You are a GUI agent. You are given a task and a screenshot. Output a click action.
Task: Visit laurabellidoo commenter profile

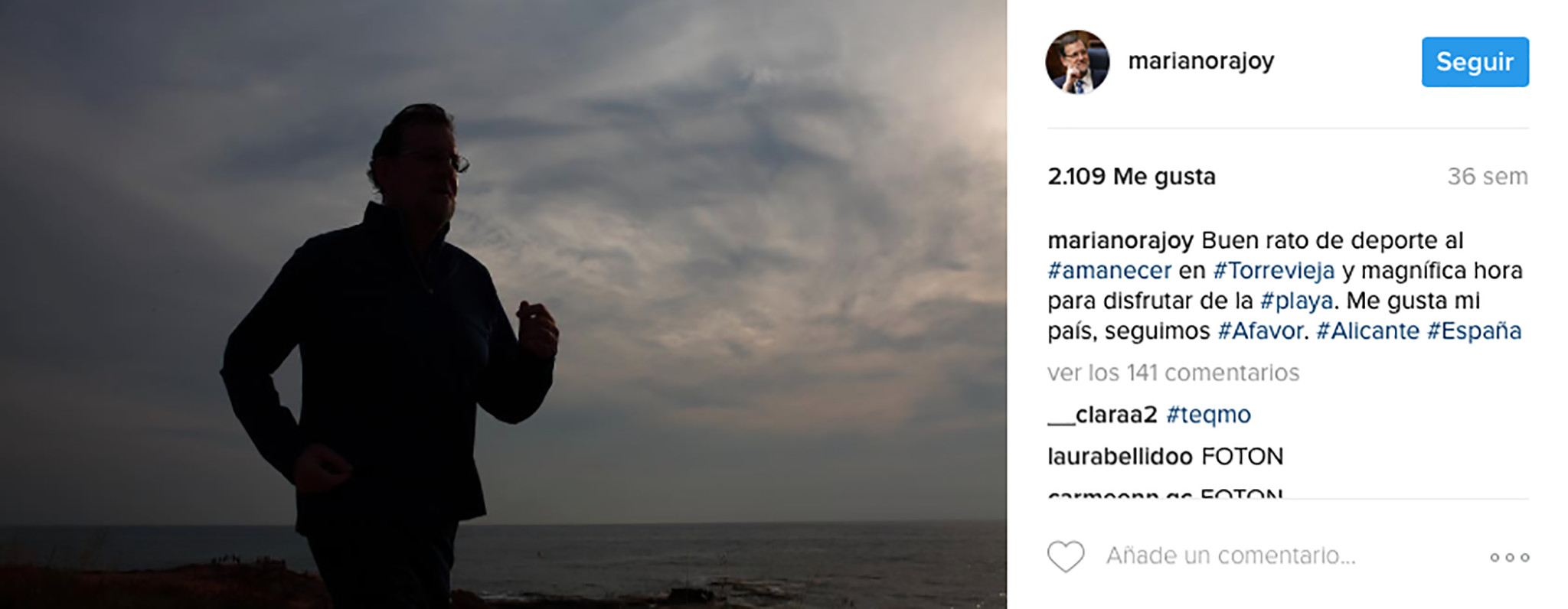pos(1120,457)
